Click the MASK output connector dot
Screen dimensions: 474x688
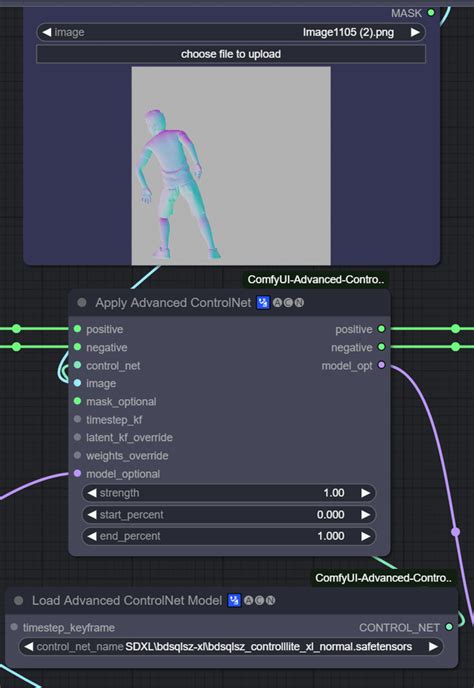tap(431, 13)
